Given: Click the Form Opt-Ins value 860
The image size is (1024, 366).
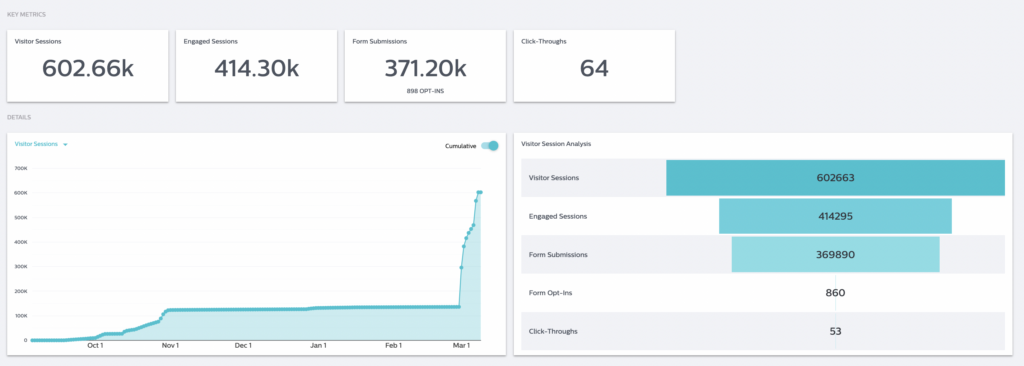Looking at the screenshot, I should [x=835, y=293].
